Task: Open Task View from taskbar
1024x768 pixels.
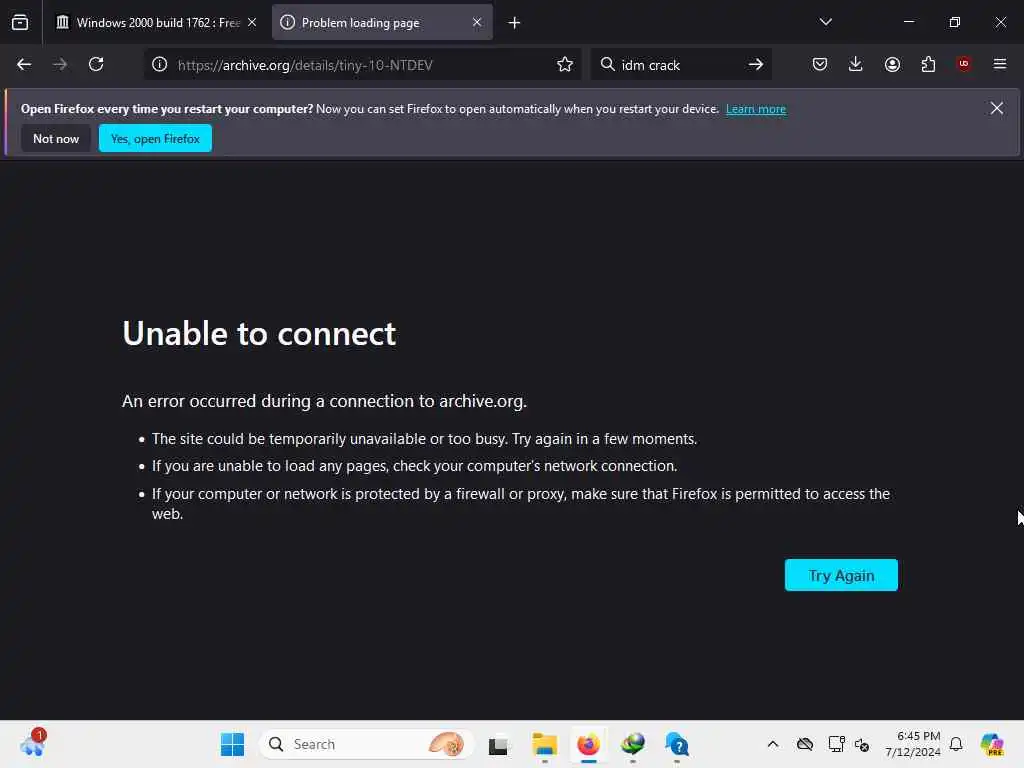Action: (499, 744)
